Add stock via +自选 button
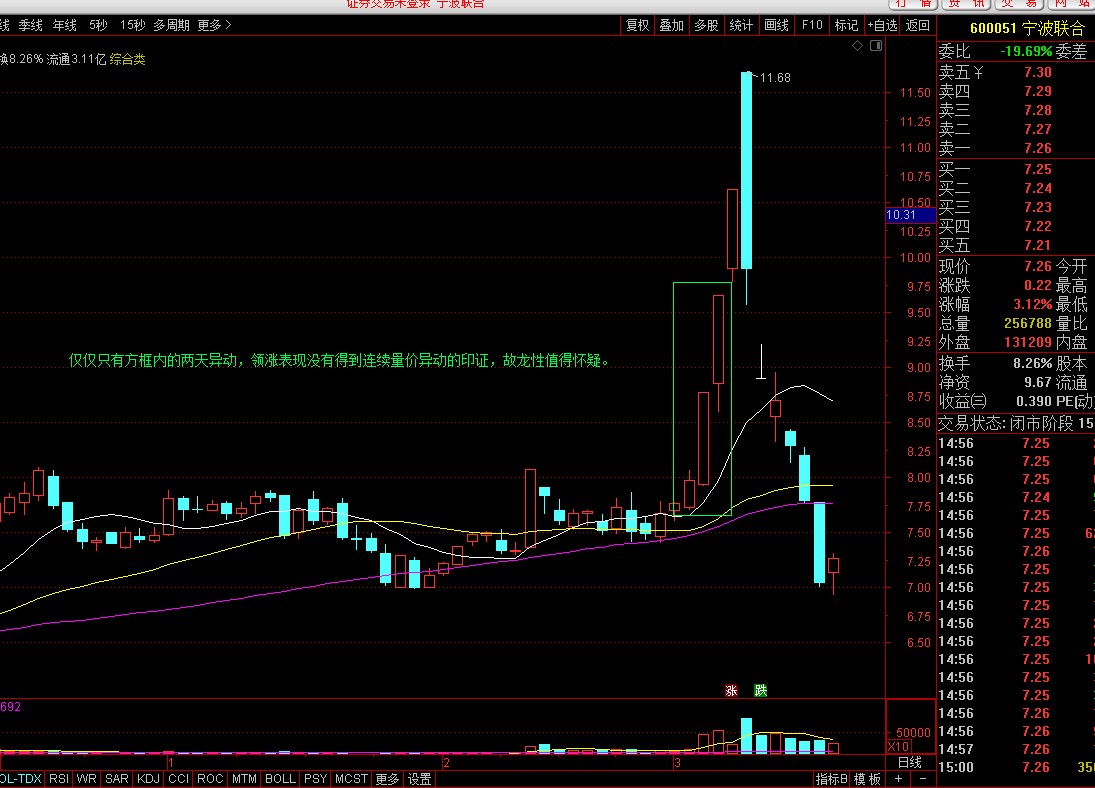 point(882,25)
